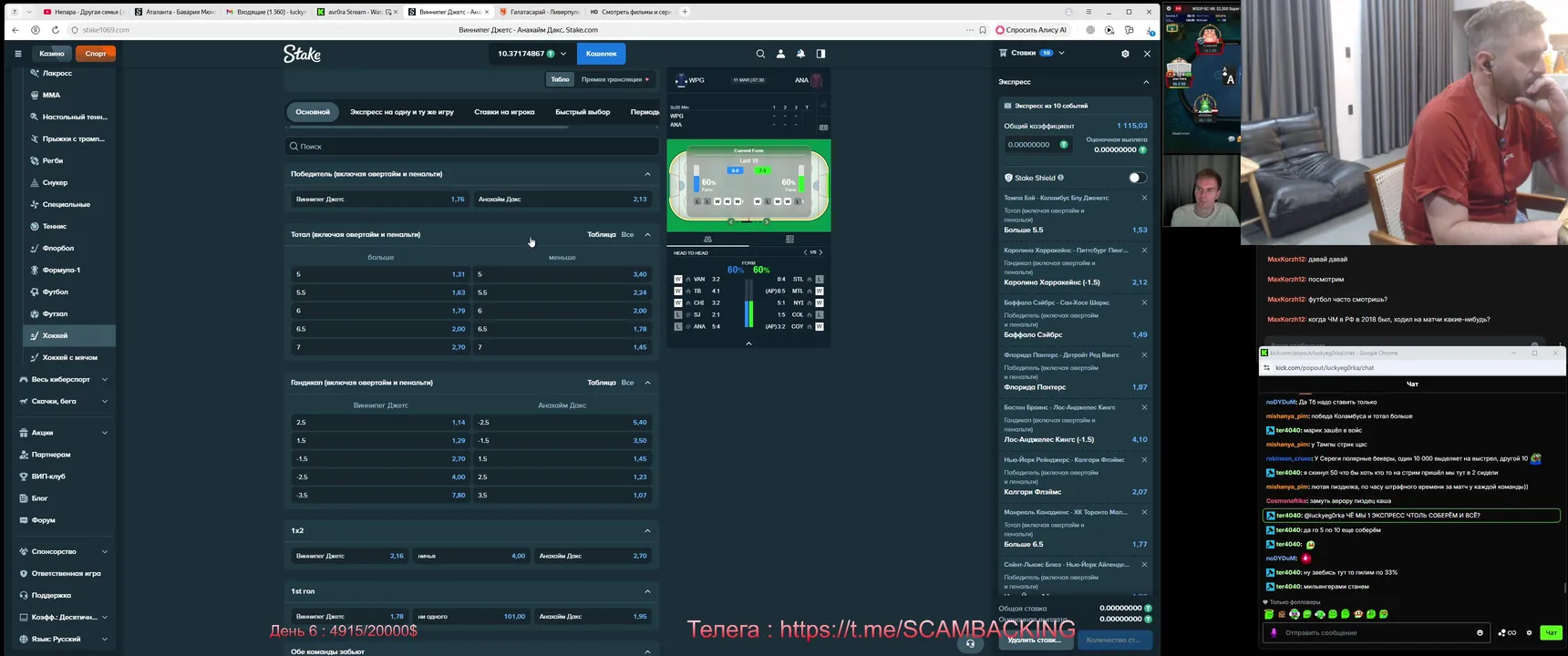Open the Stake hamburger menu
This screenshot has width=1568, height=656.
[17, 54]
